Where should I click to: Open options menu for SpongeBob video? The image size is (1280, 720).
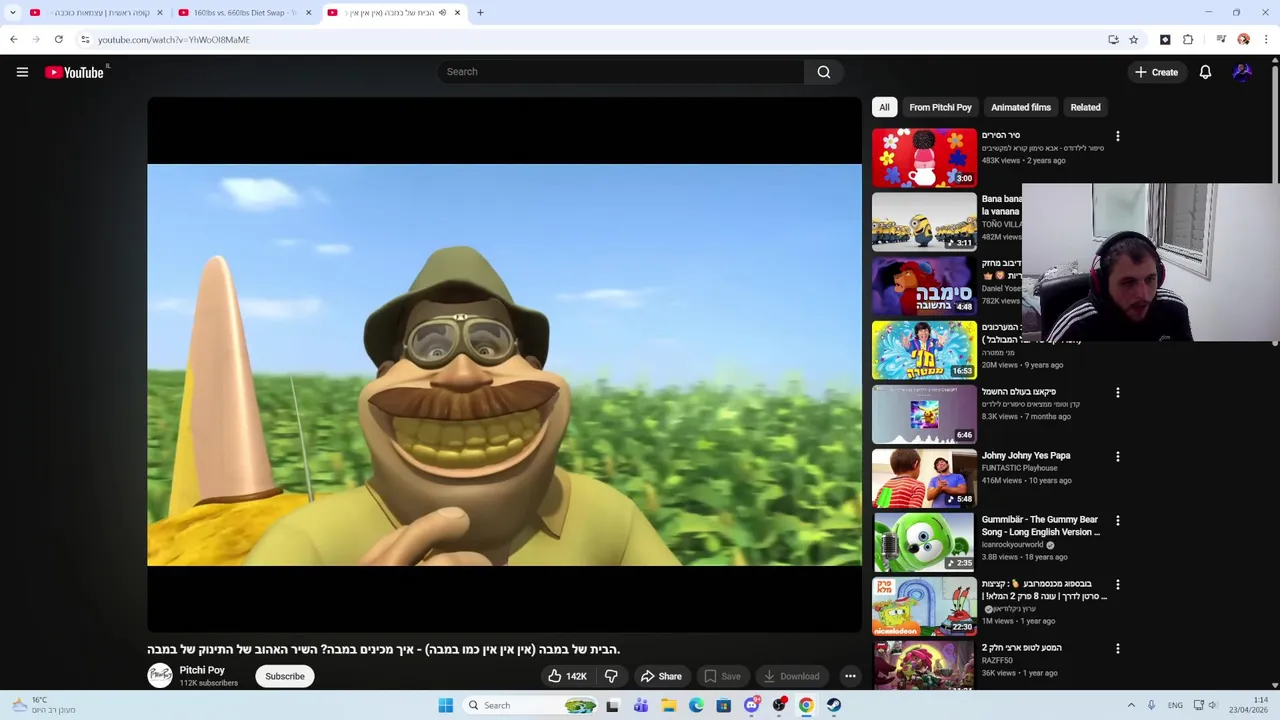pos(1118,585)
